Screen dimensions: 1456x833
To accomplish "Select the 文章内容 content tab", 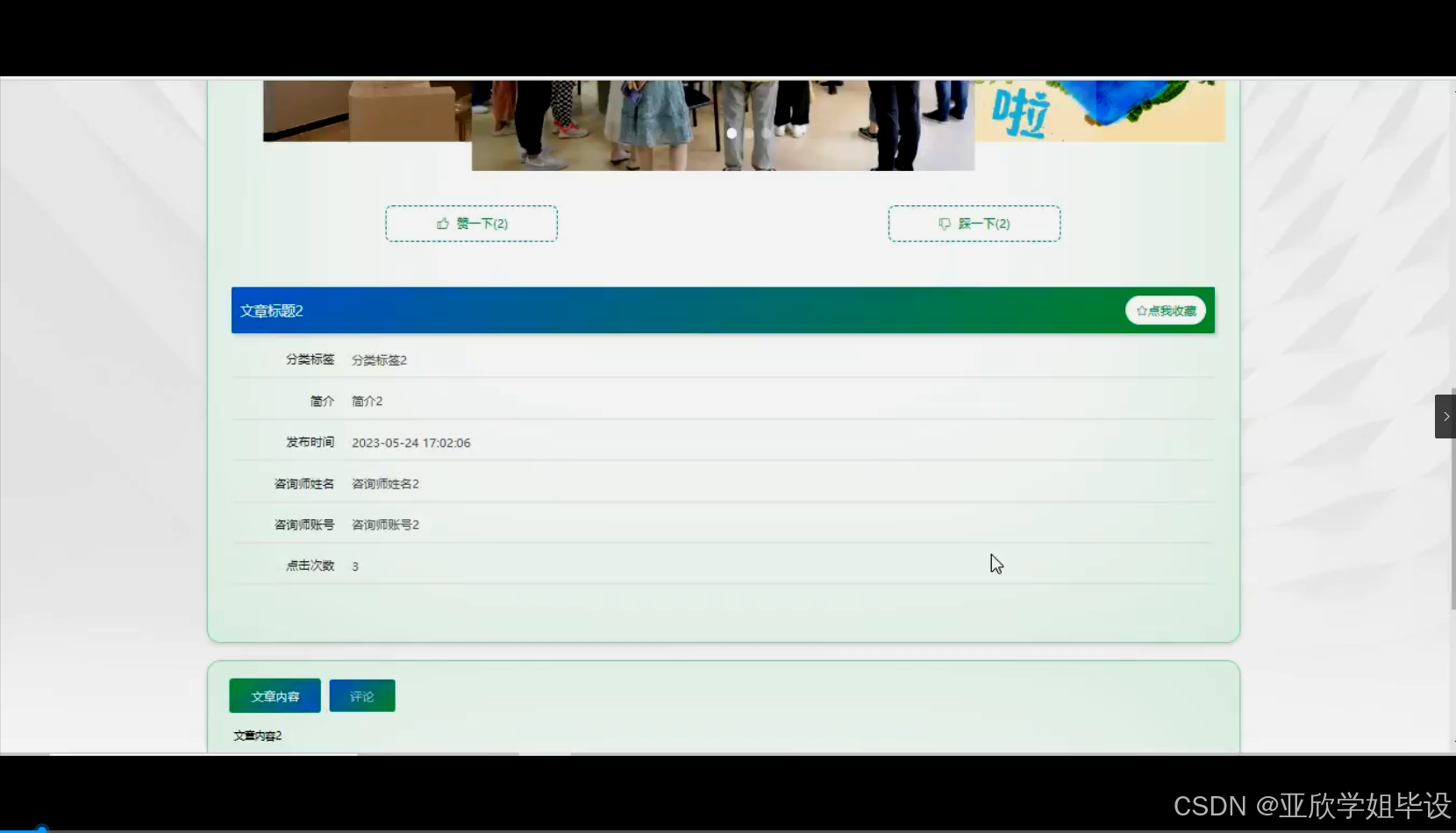I will pyautogui.click(x=274, y=695).
